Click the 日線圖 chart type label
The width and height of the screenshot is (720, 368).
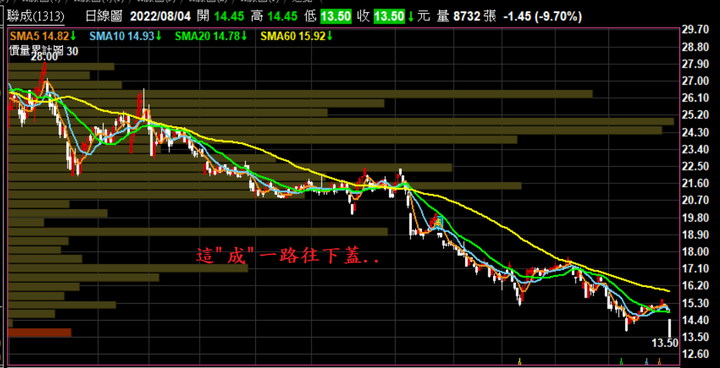(103, 17)
